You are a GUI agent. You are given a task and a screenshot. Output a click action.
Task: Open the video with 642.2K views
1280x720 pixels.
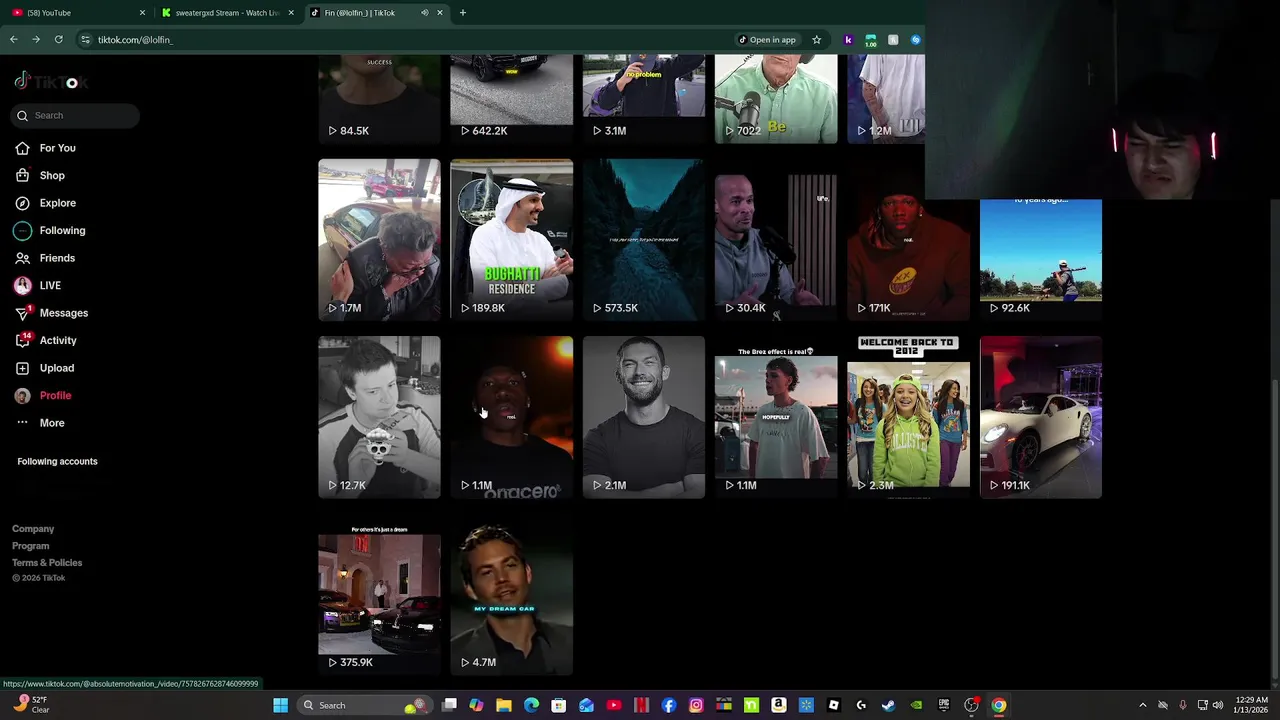pos(511,99)
